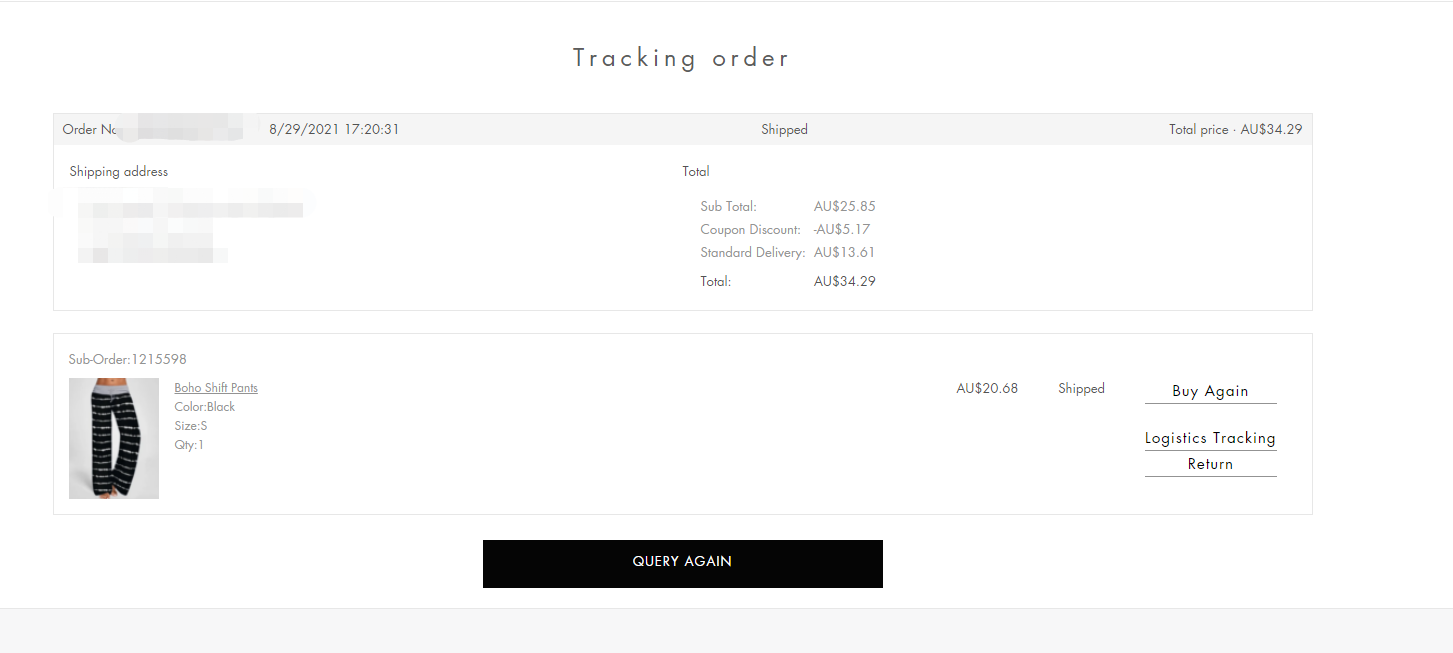Click the Buy Again button

1210,391
